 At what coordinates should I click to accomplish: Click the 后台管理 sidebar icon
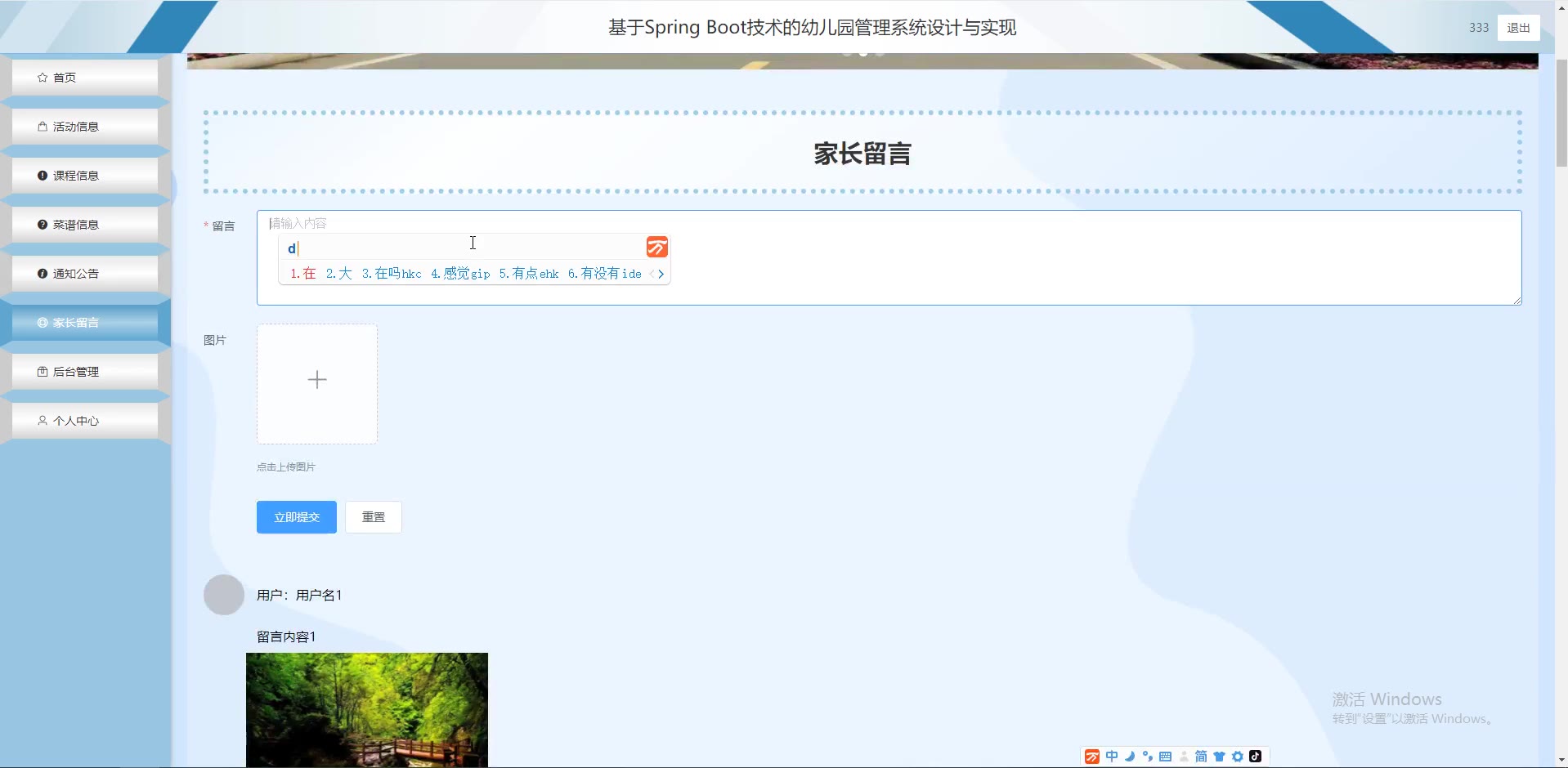click(43, 372)
